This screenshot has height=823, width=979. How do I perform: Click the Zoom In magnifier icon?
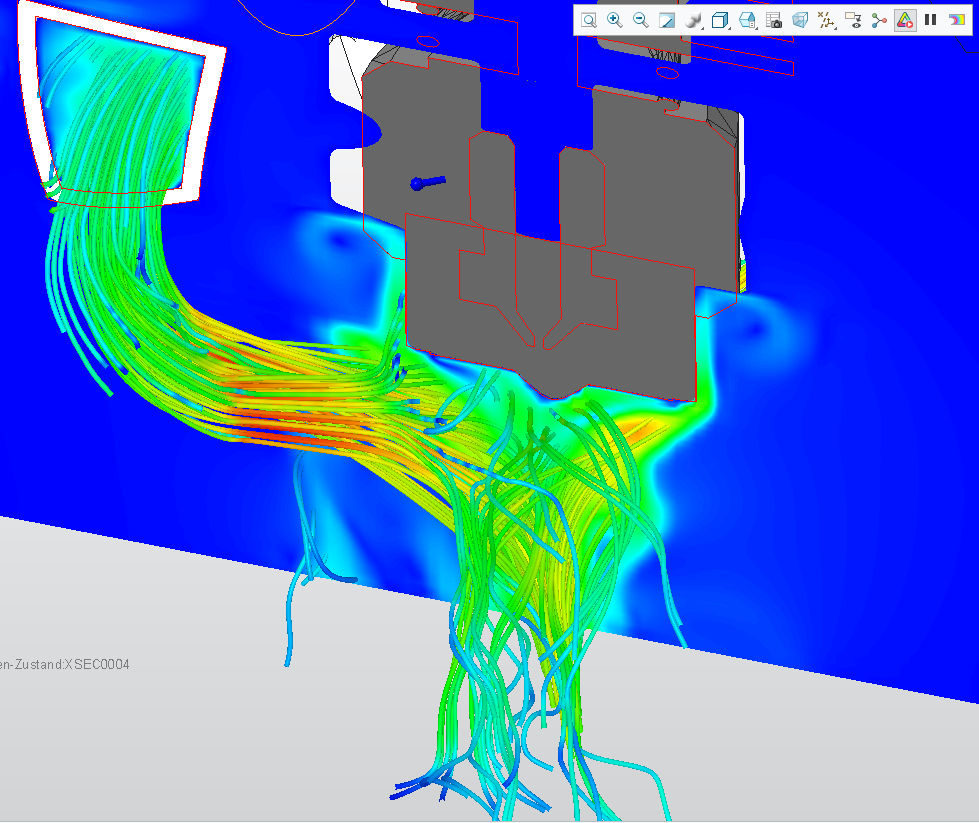click(x=613, y=19)
